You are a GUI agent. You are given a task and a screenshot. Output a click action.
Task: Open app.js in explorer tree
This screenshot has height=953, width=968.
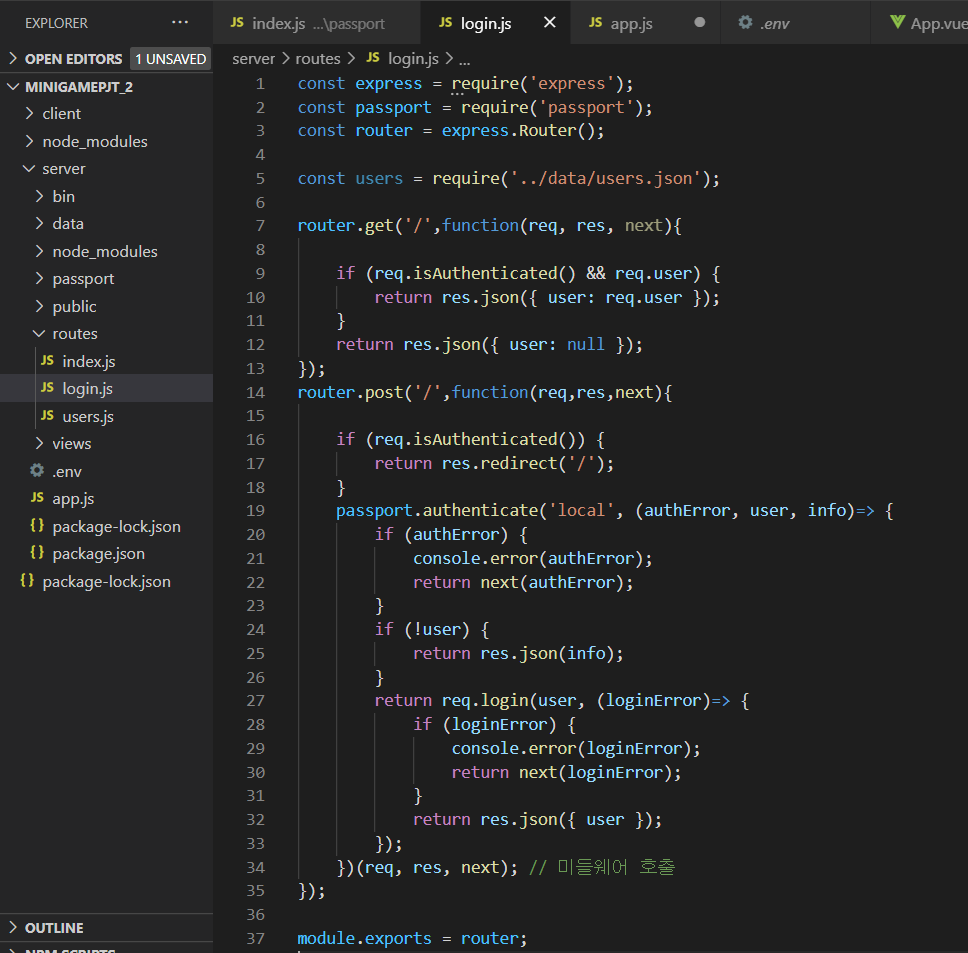pyautogui.click(x=106, y=498)
